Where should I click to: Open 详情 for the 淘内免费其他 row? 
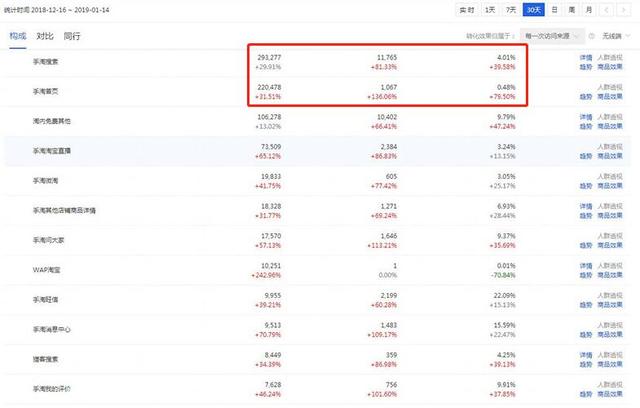[586, 117]
